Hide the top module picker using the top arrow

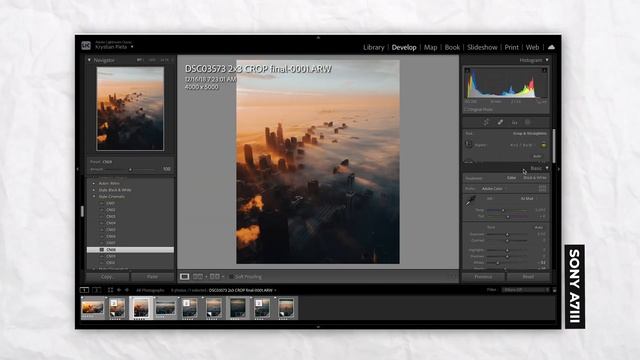(x=318, y=38)
